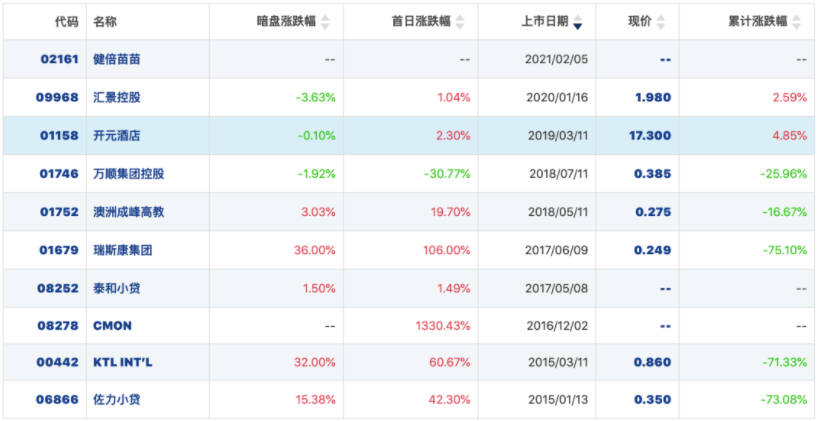Open KTL INT'L stock page
Image resolution: width=820 pixels, height=421 pixels.
(x=123, y=362)
